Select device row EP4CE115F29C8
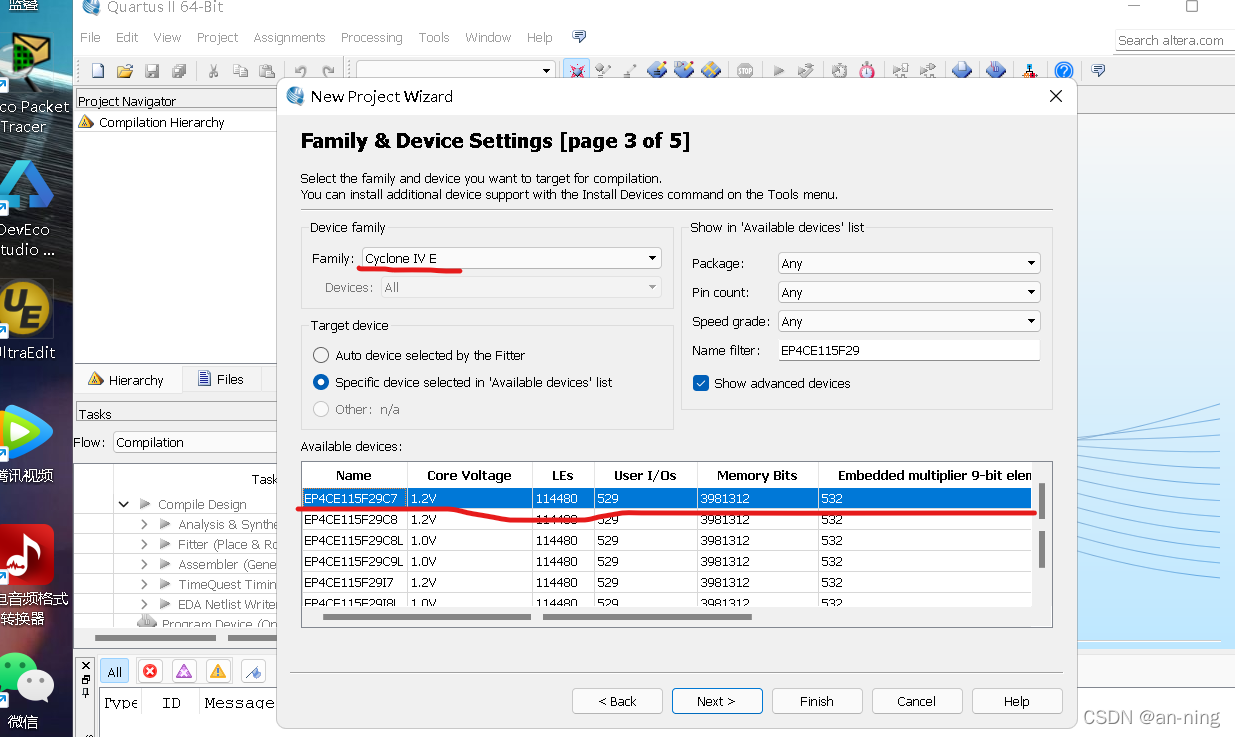Screen dimensions: 1235x737 [x=667, y=519]
